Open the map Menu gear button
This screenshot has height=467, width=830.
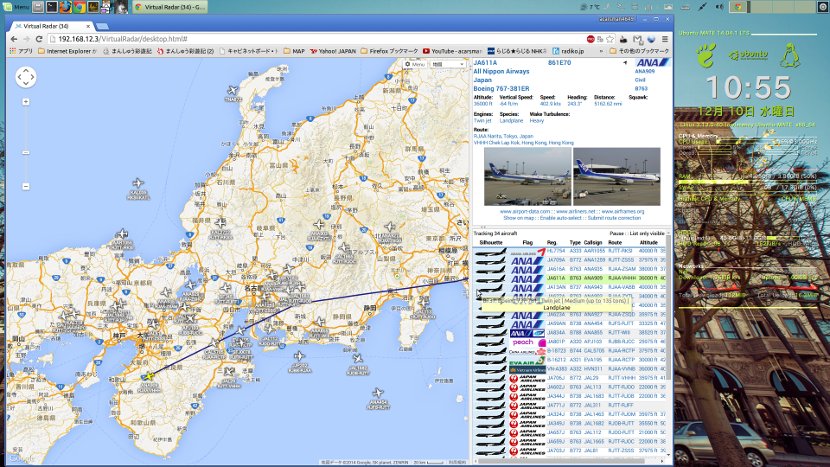414,64
